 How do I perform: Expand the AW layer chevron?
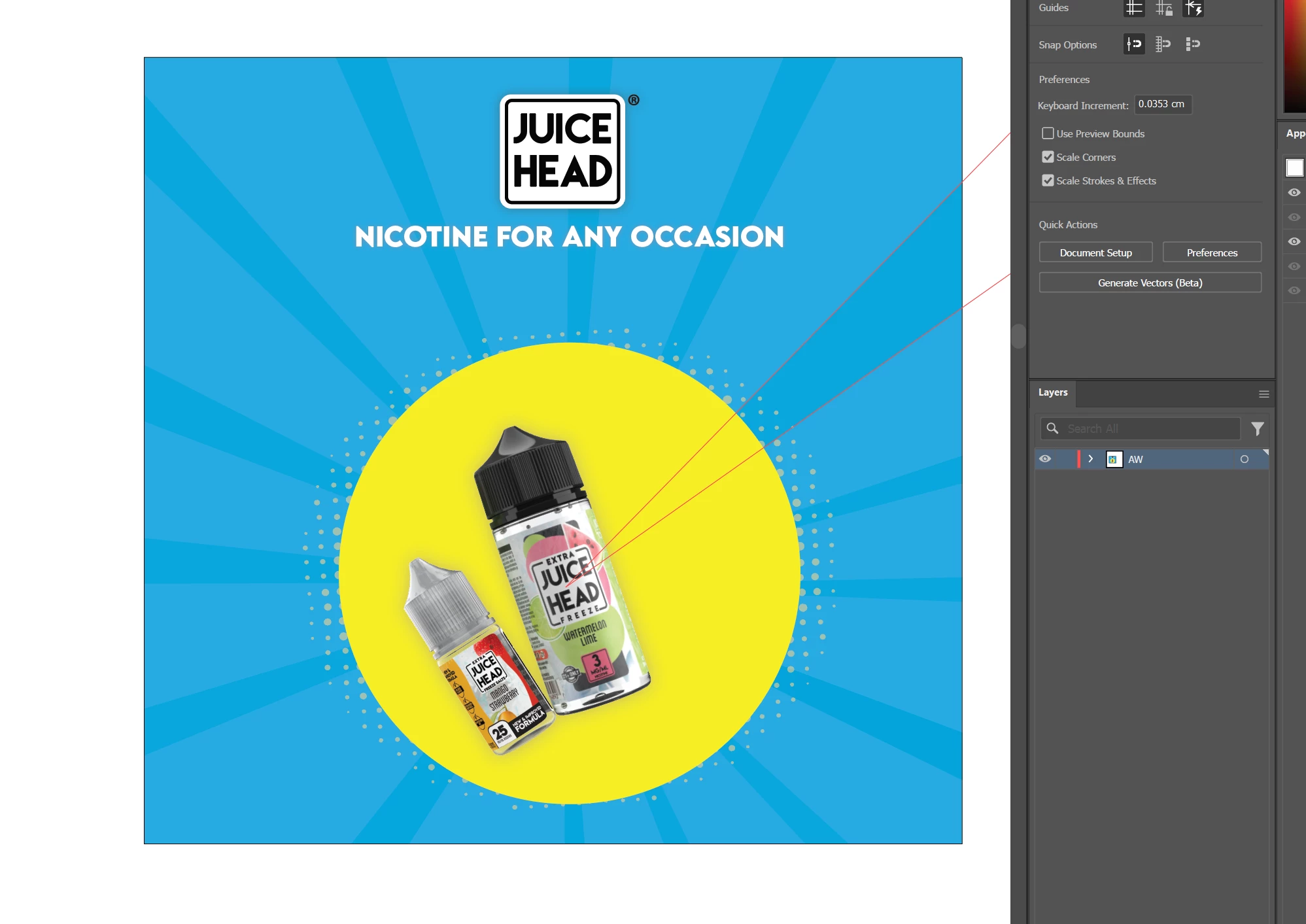(1090, 459)
